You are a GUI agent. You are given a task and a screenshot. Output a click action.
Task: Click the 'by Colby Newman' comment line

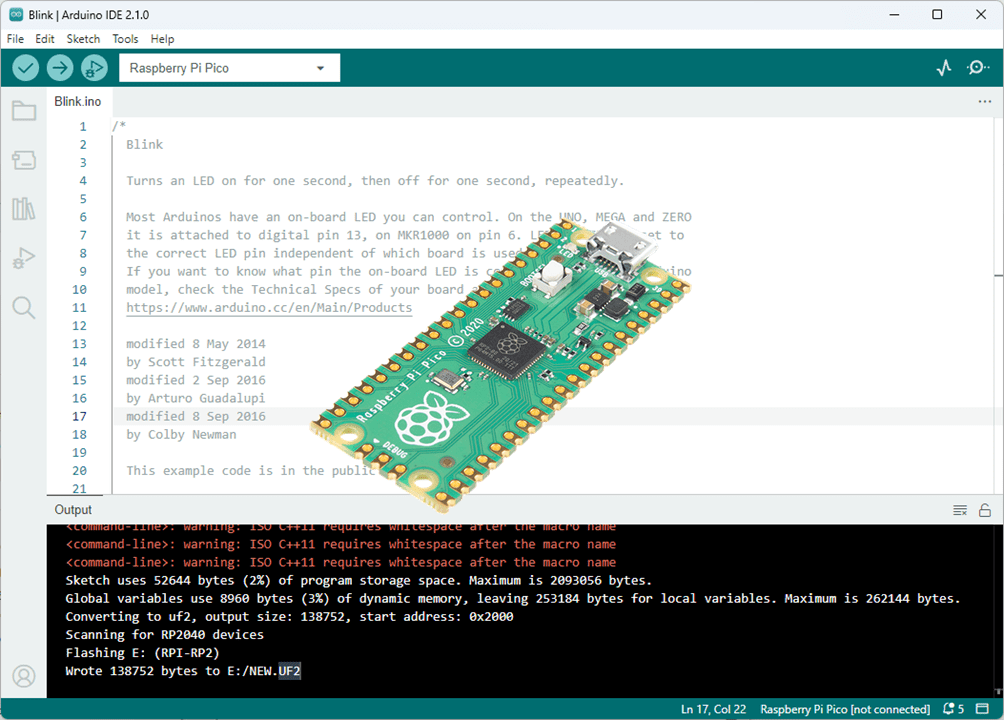(181, 434)
